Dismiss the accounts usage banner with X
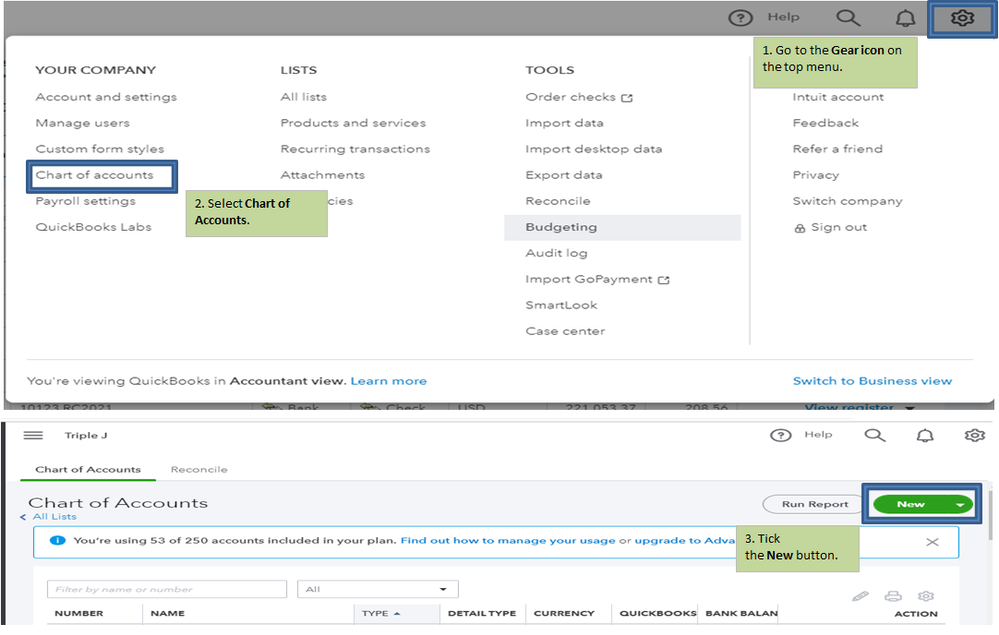Image resolution: width=999 pixels, height=635 pixels. 932,542
